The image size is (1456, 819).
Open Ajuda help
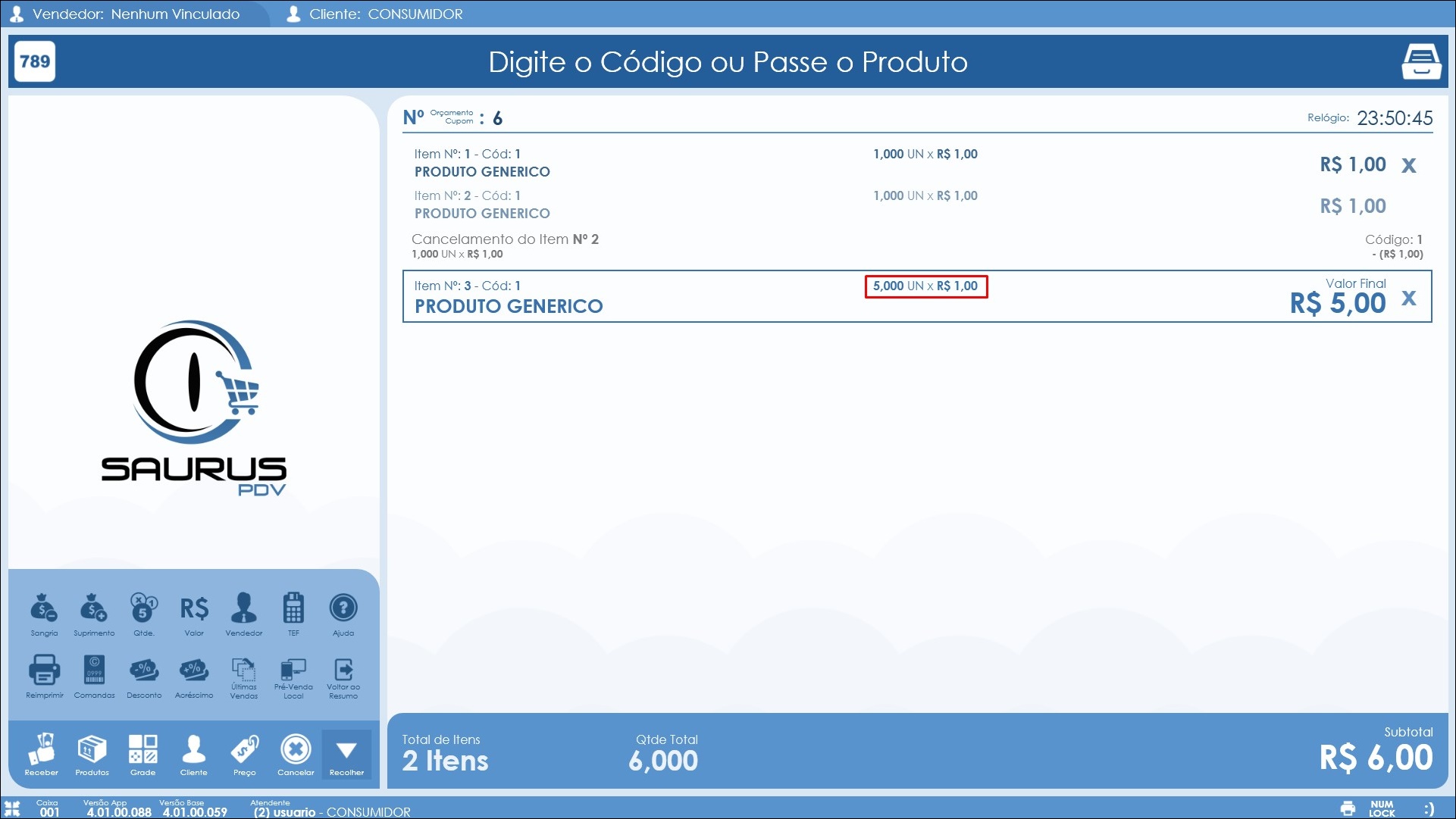tap(343, 614)
